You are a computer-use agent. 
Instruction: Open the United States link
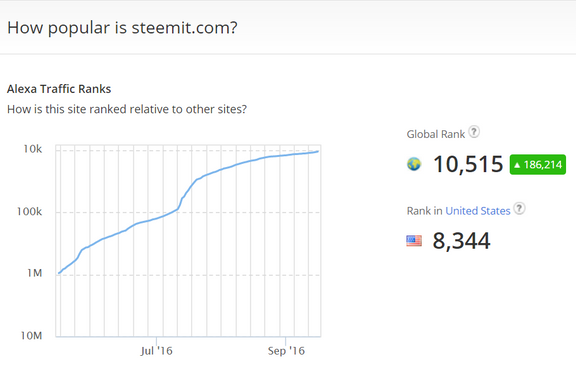478,211
